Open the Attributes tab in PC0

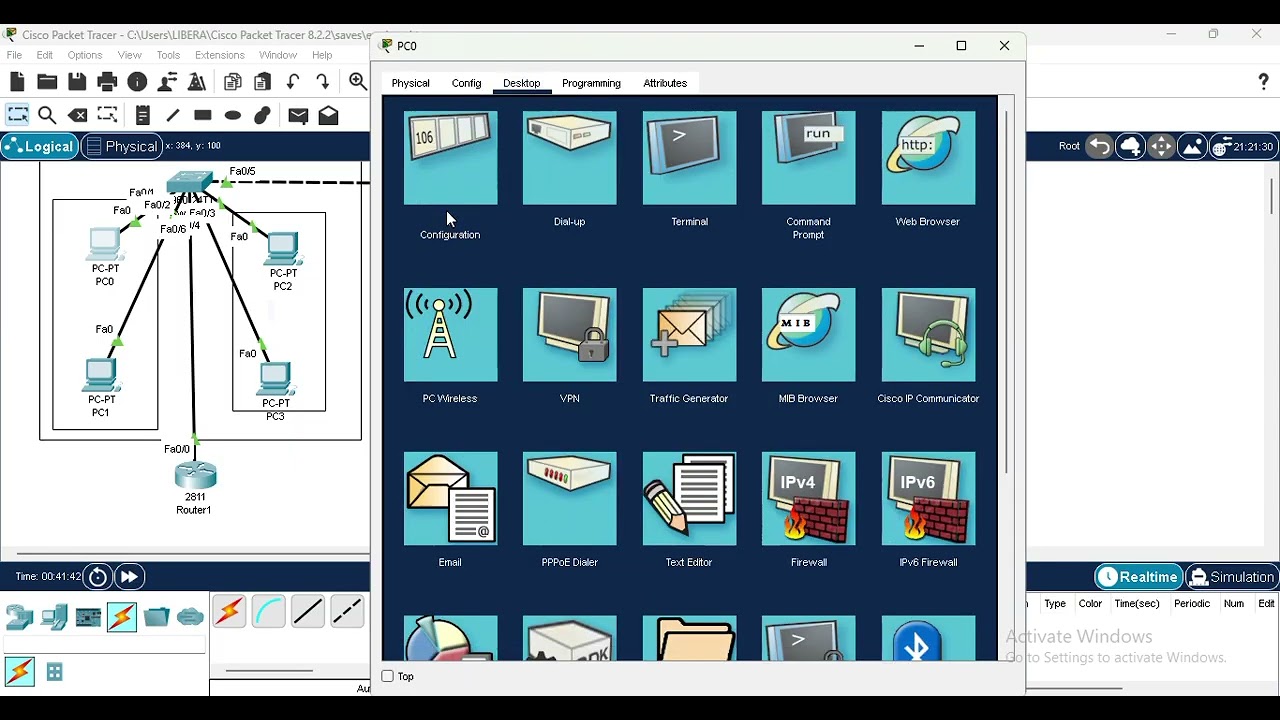point(665,83)
